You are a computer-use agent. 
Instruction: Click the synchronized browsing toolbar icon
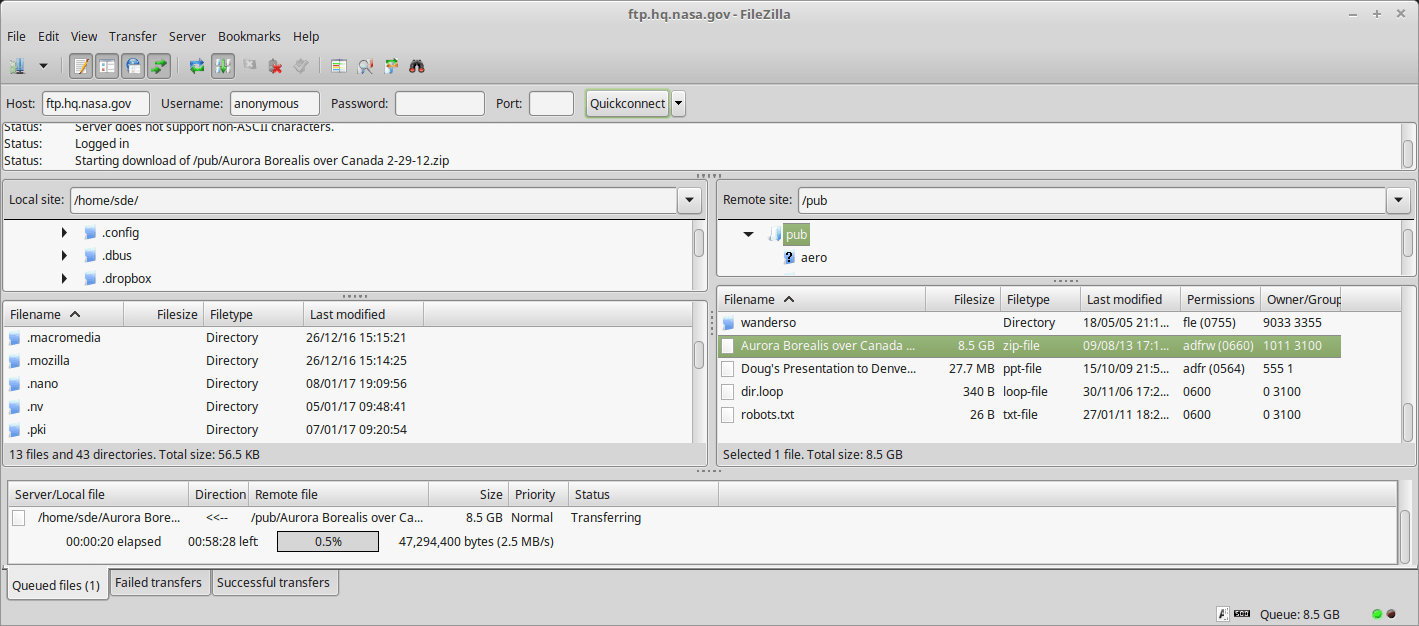tap(391, 66)
